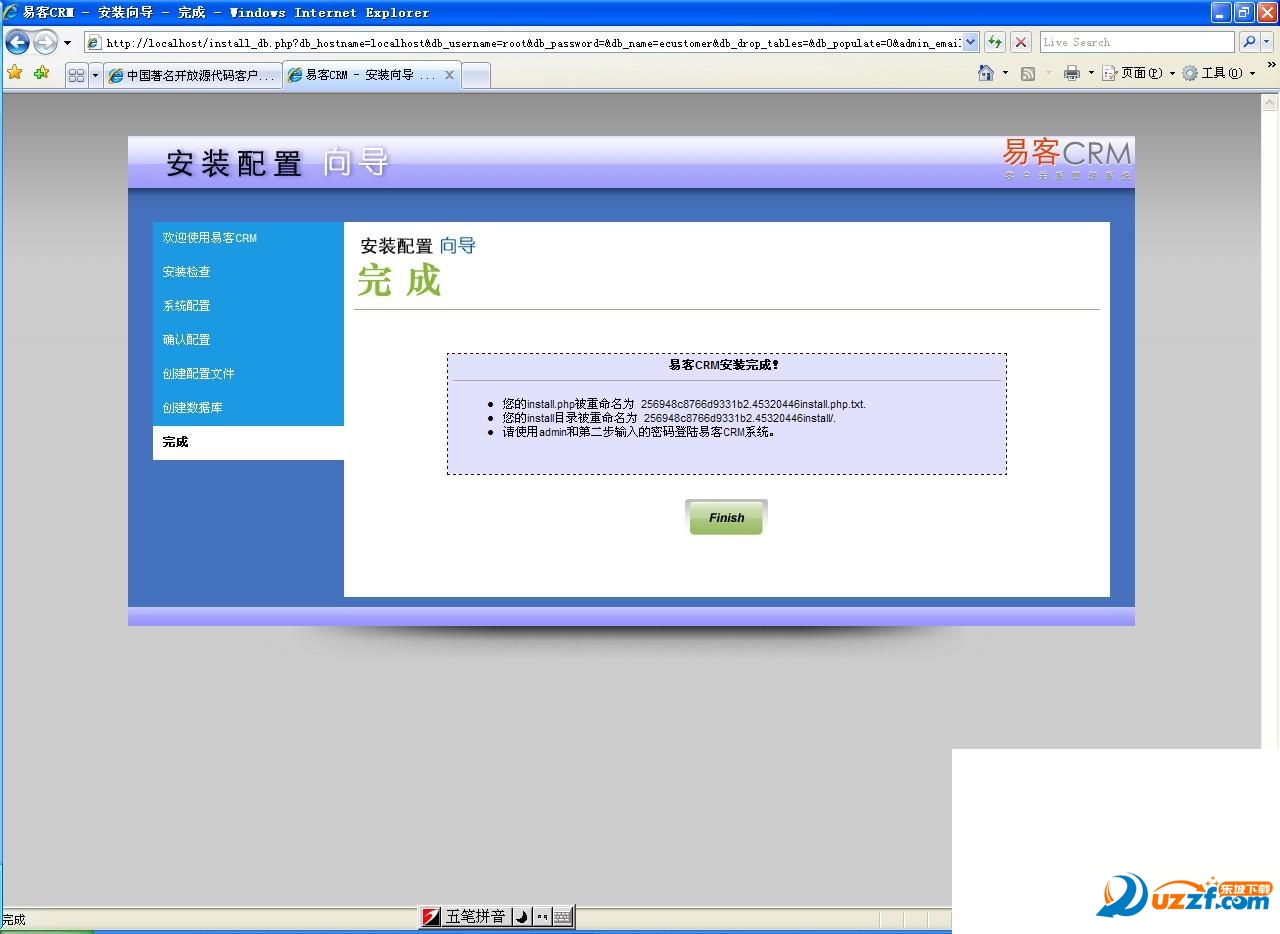Open the search provider options dropdown
This screenshot has height=934, width=1280.
tap(1267, 42)
